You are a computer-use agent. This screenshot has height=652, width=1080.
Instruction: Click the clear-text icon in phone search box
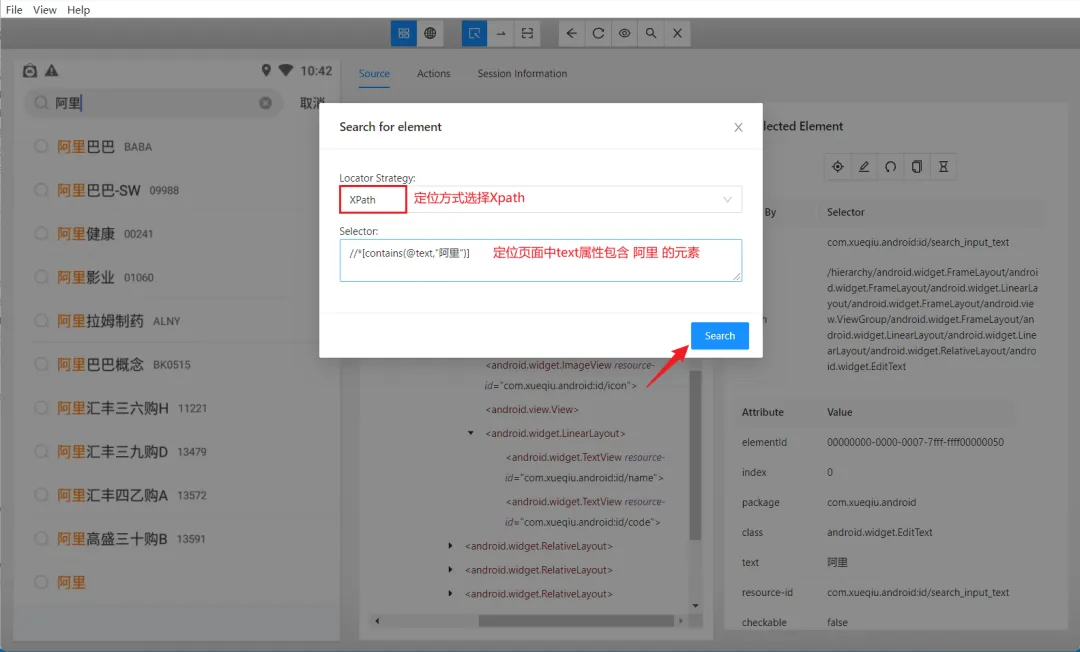tap(265, 103)
